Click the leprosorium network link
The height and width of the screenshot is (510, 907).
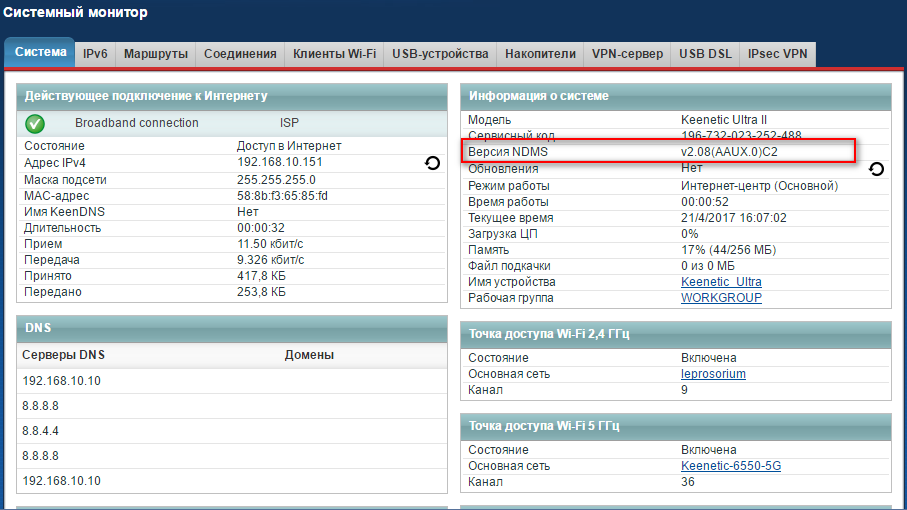click(x=713, y=374)
